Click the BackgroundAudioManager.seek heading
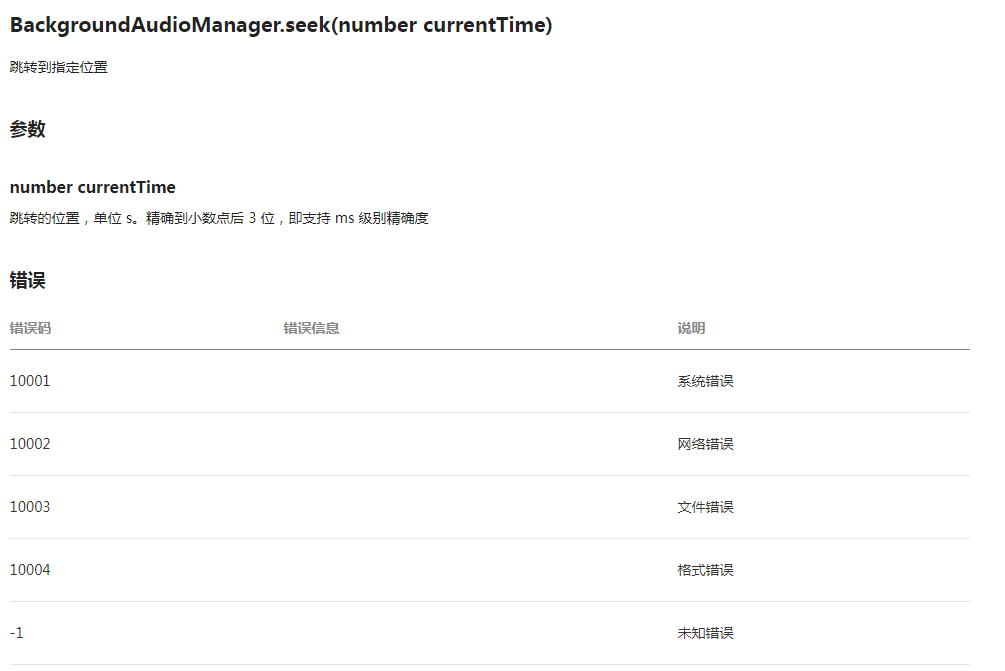This screenshot has height=671, width=1005. click(x=281, y=25)
